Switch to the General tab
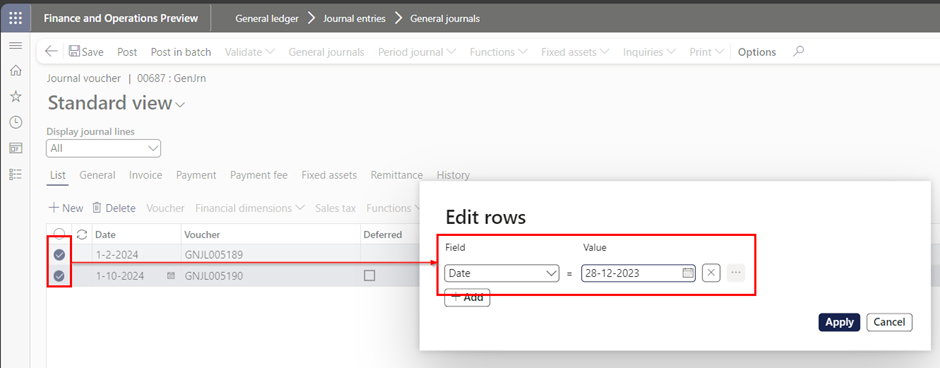The image size is (940, 368). pos(97,175)
